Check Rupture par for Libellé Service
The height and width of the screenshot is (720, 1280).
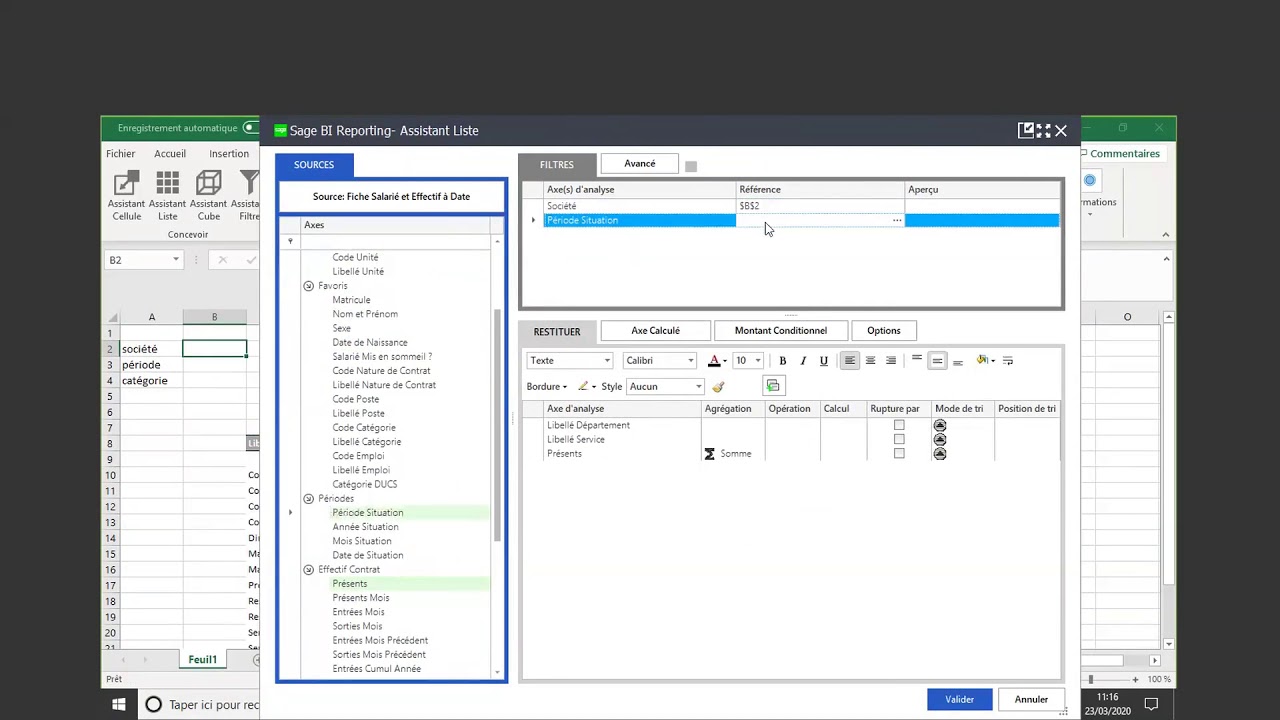pos(899,439)
